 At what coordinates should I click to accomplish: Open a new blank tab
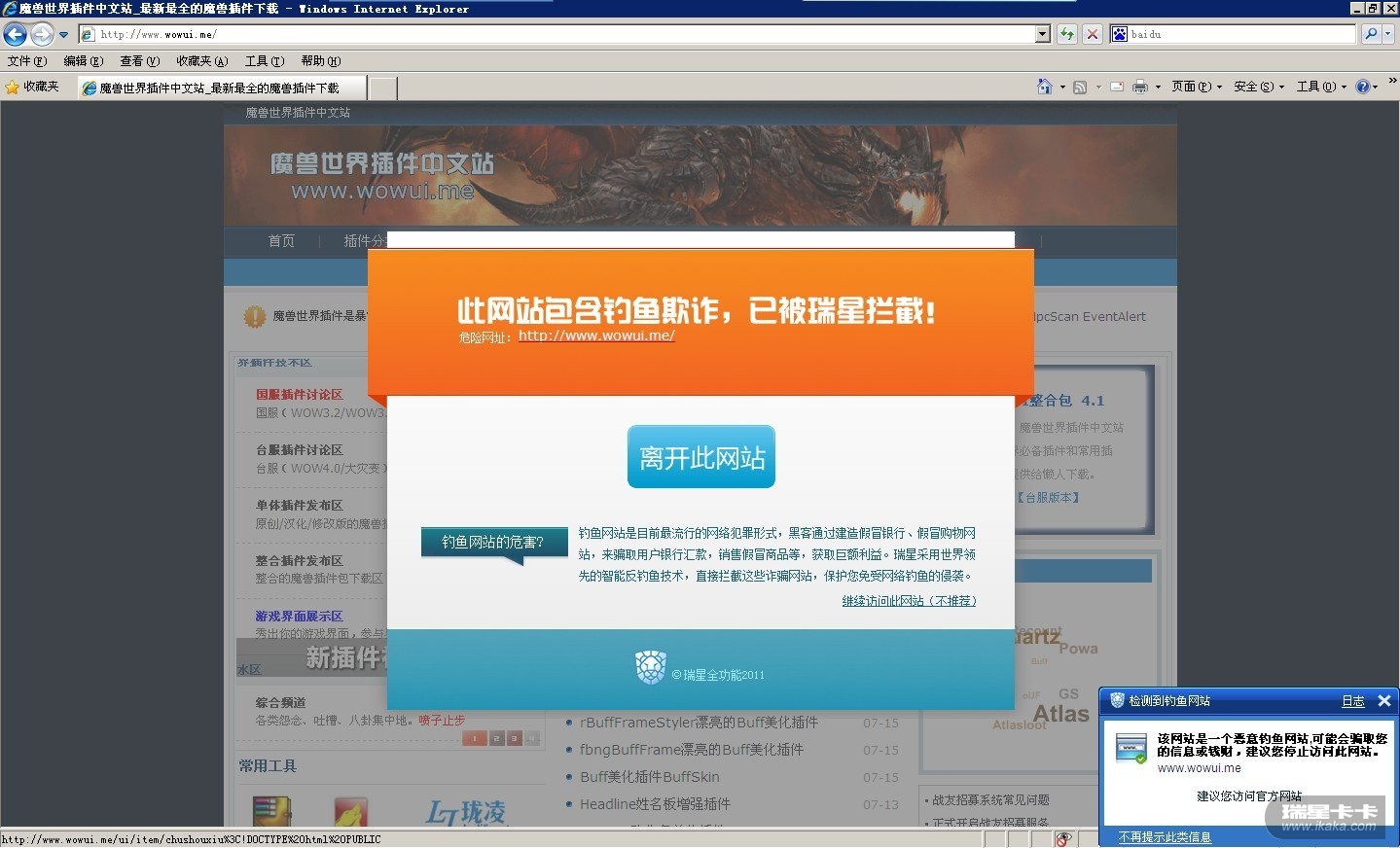(383, 88)
